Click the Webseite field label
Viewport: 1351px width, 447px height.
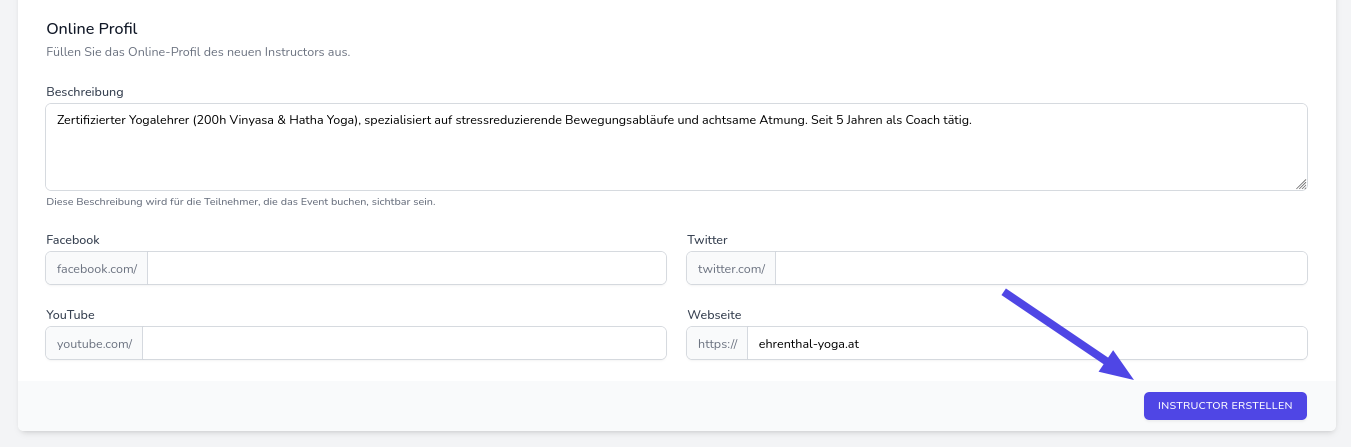tap(714, 315)
